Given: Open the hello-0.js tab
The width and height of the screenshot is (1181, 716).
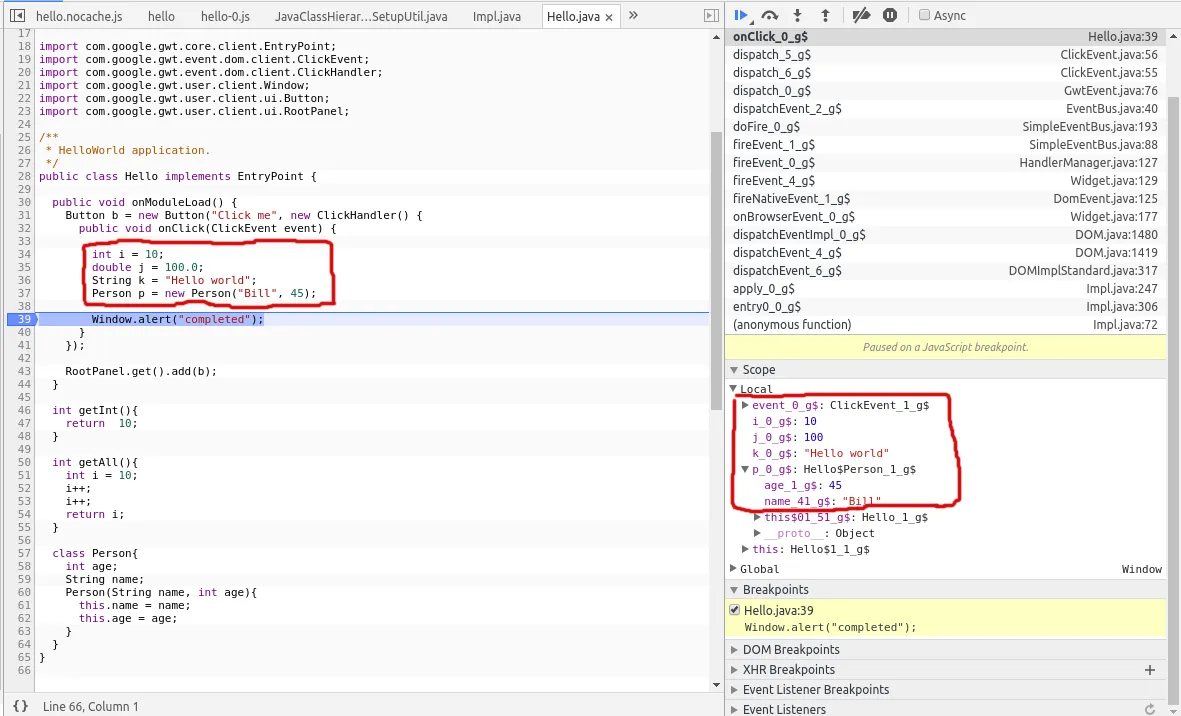Looking at the screenshot, I should (225, 16).
